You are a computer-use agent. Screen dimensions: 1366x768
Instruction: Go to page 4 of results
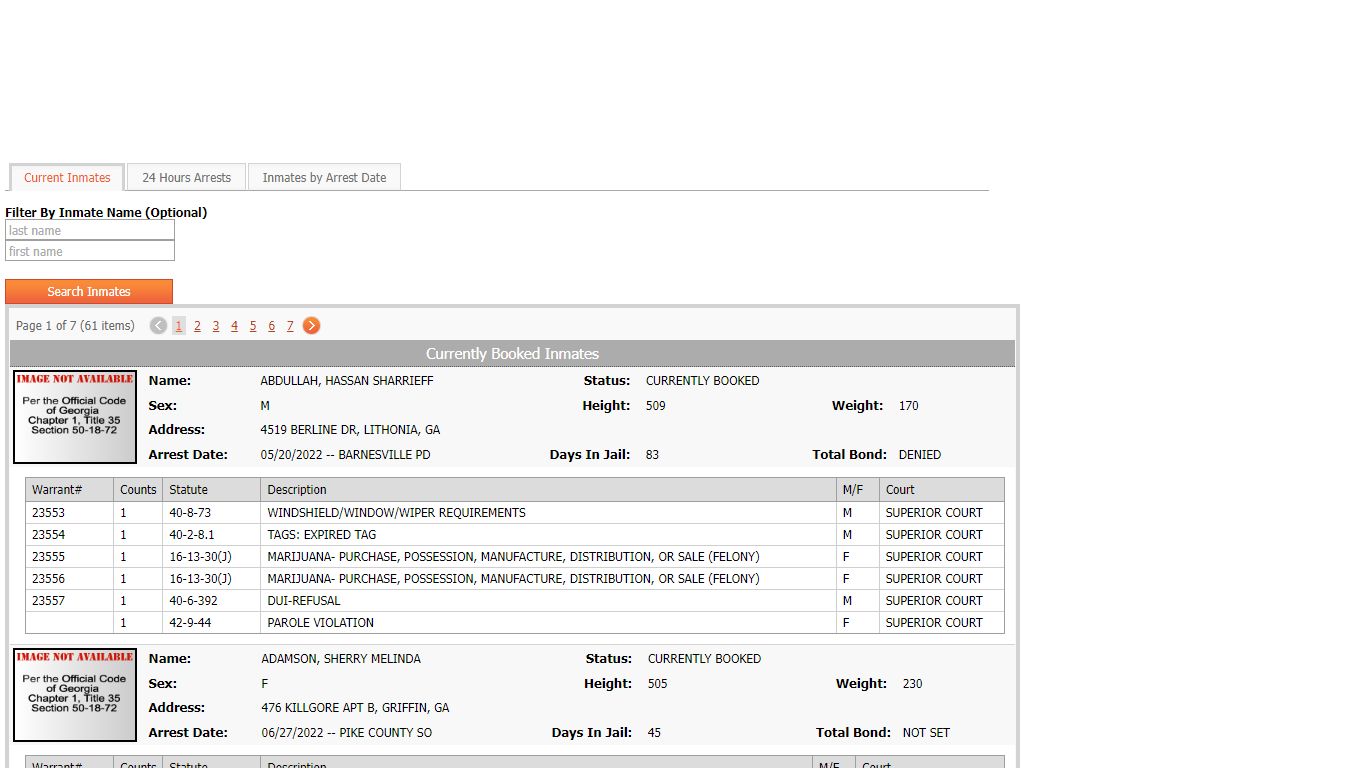[x=234, y=326]
